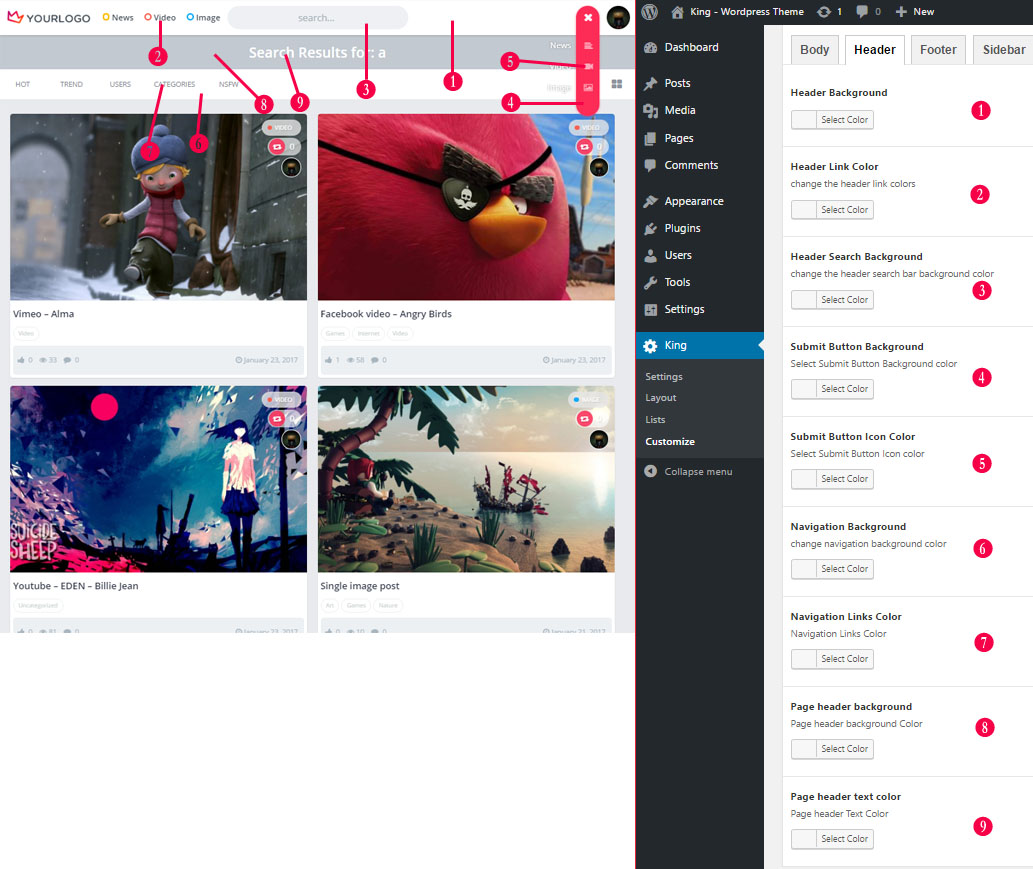Select color for Header Link Color
1033x869 pixels.
832,210
